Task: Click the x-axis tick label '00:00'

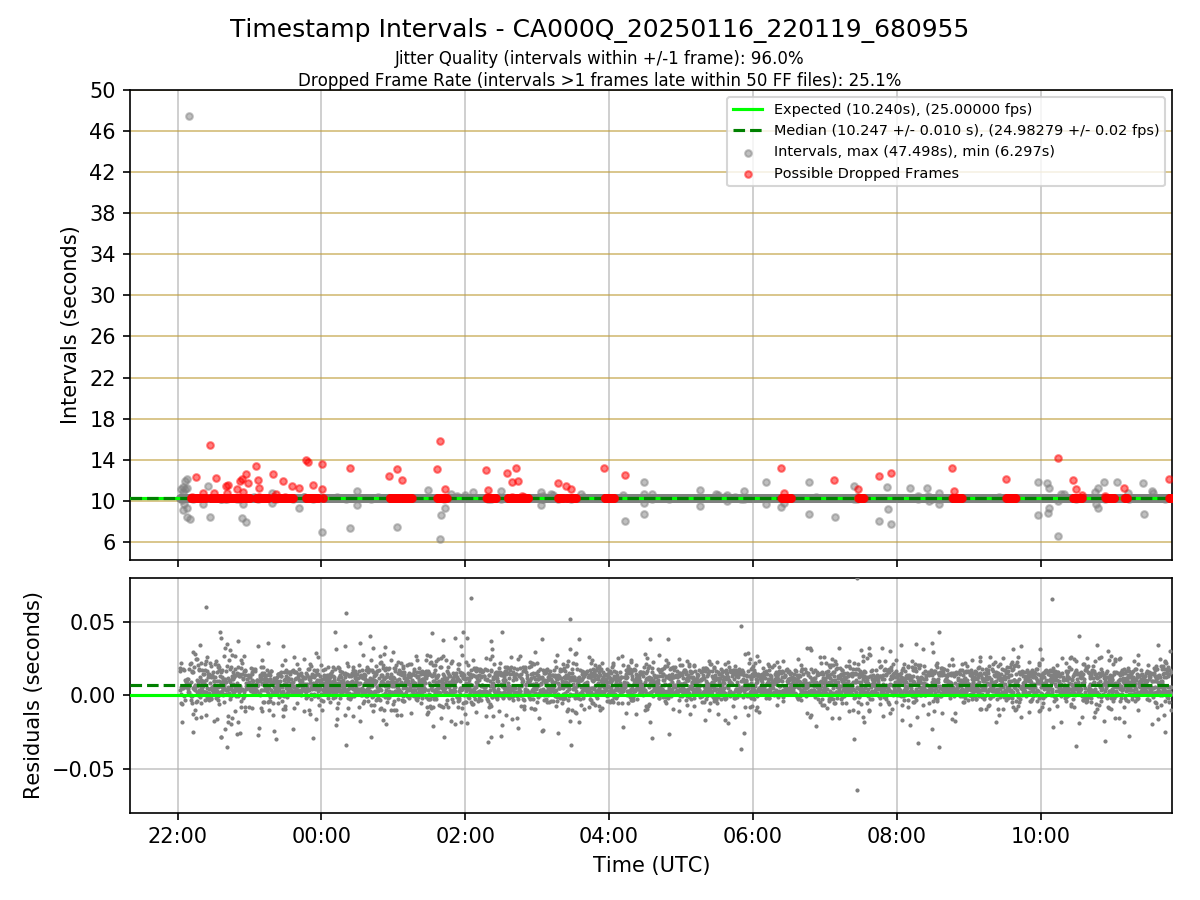Action: 321,834
